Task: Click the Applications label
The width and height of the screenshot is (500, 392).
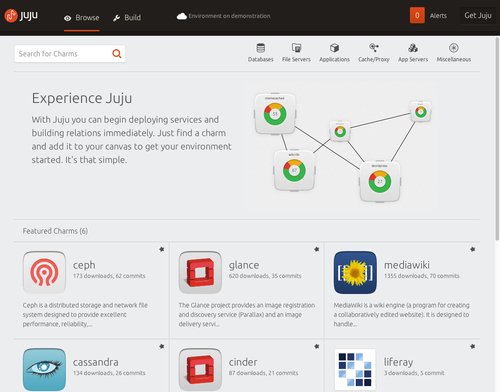Action: pos(334,59)
